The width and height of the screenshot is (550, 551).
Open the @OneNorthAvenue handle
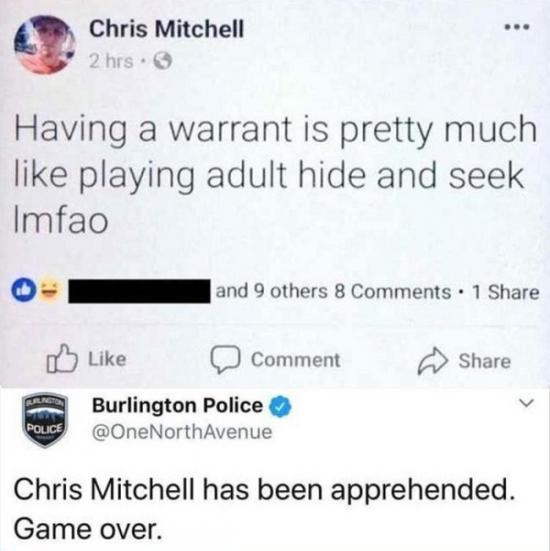(182, 432)
